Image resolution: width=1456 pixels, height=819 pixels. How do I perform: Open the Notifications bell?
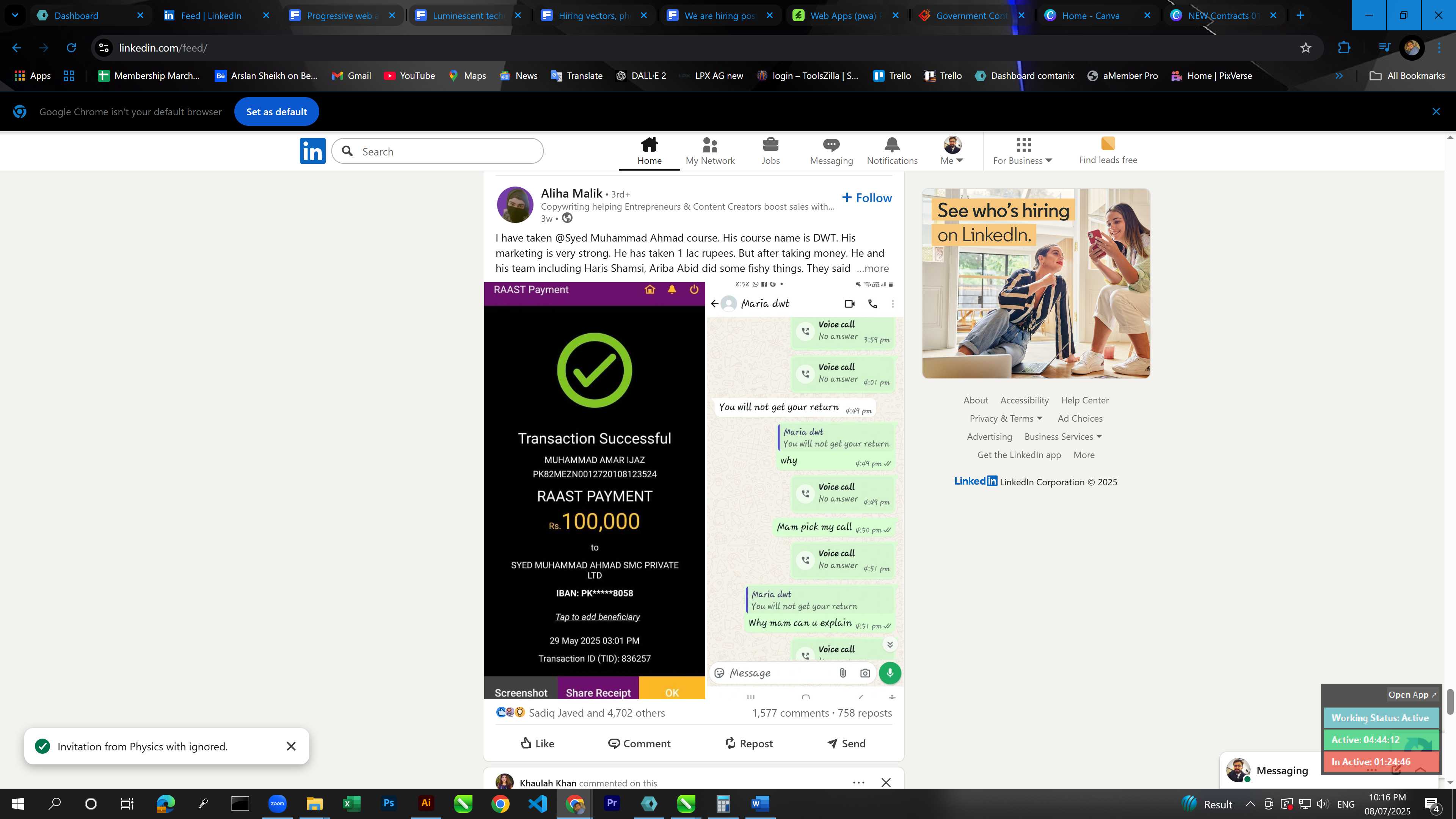[892, 151]
